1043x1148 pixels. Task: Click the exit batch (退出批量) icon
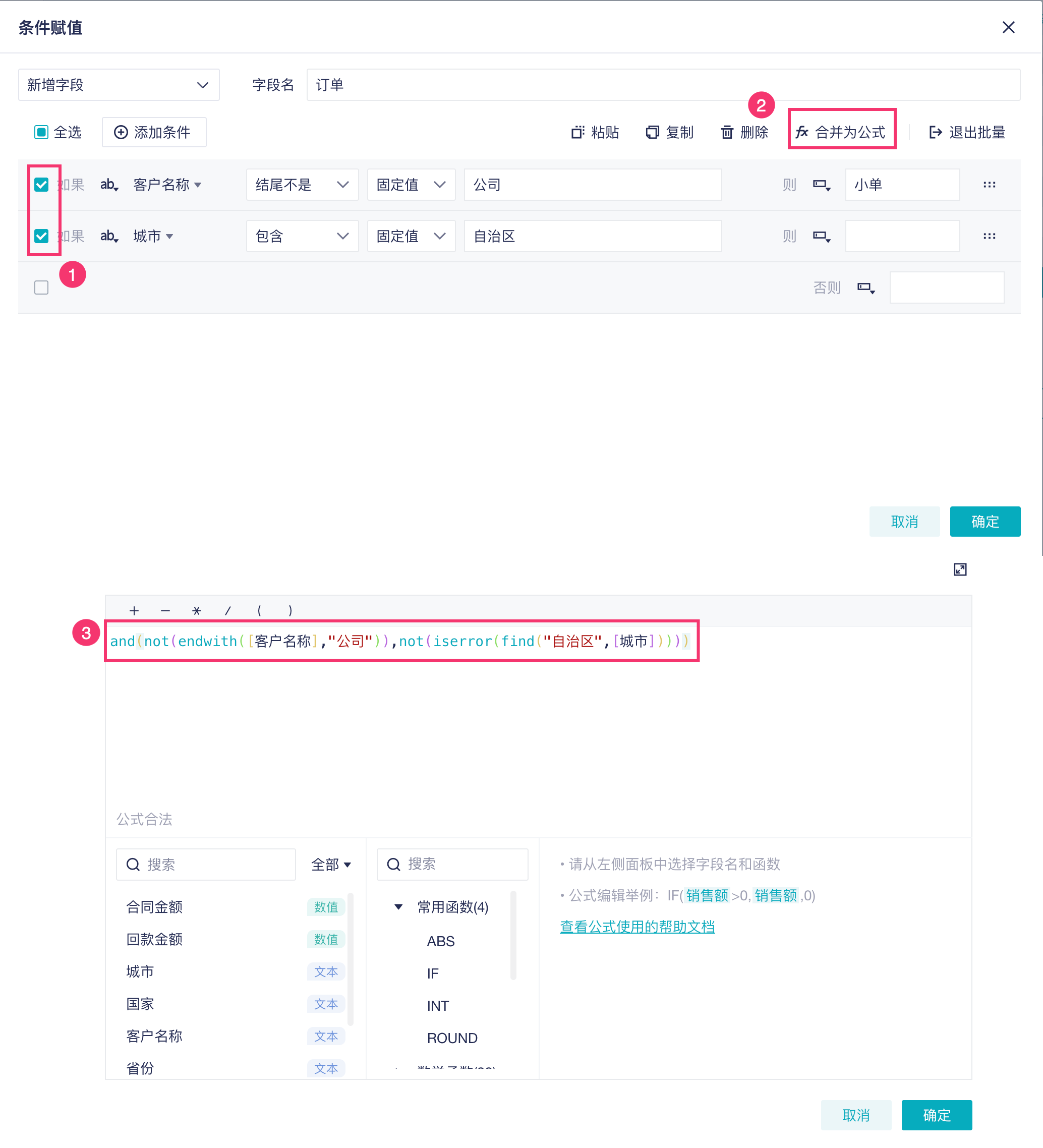point(935,132)
